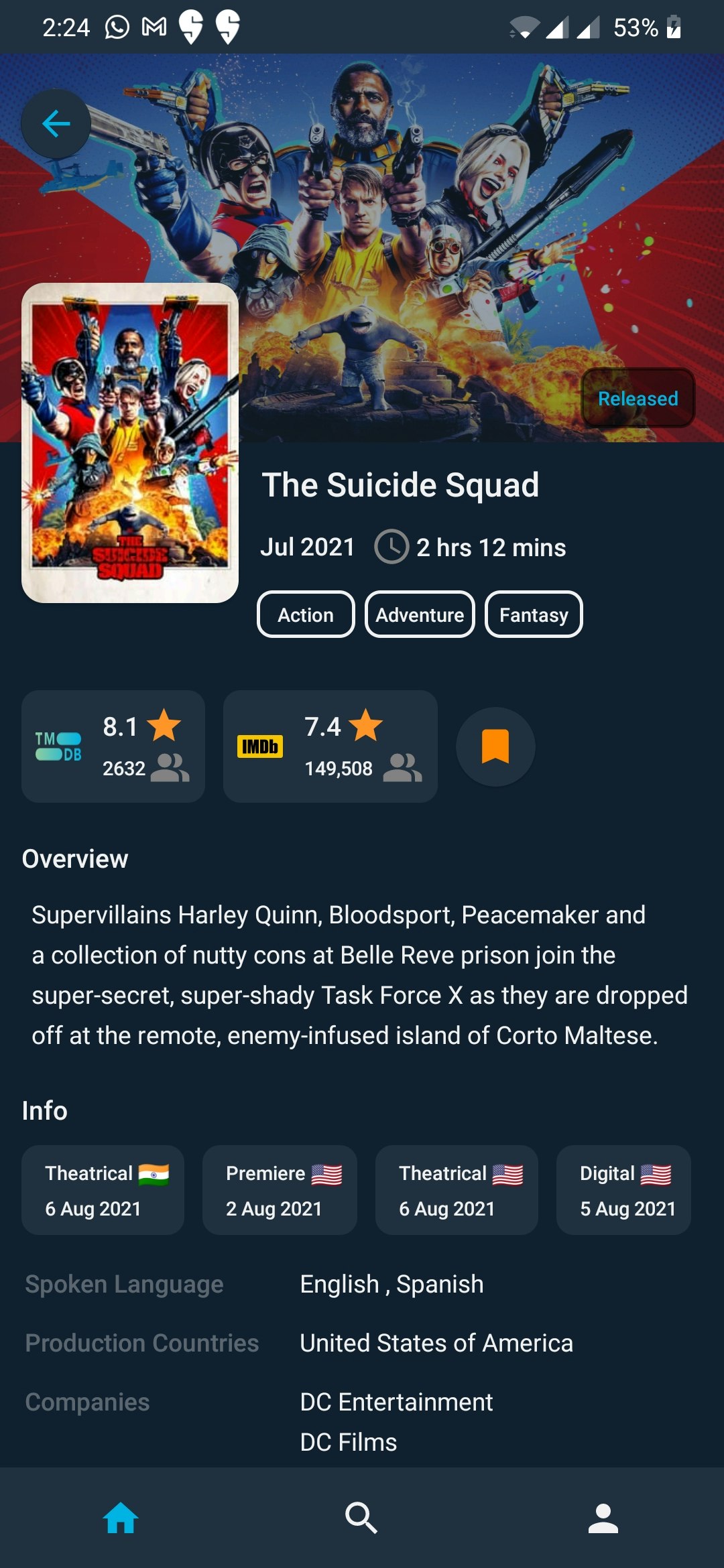Tap the back arrow button
The height and width of the screenshot is (1568, 724).
tap(56, 124)
